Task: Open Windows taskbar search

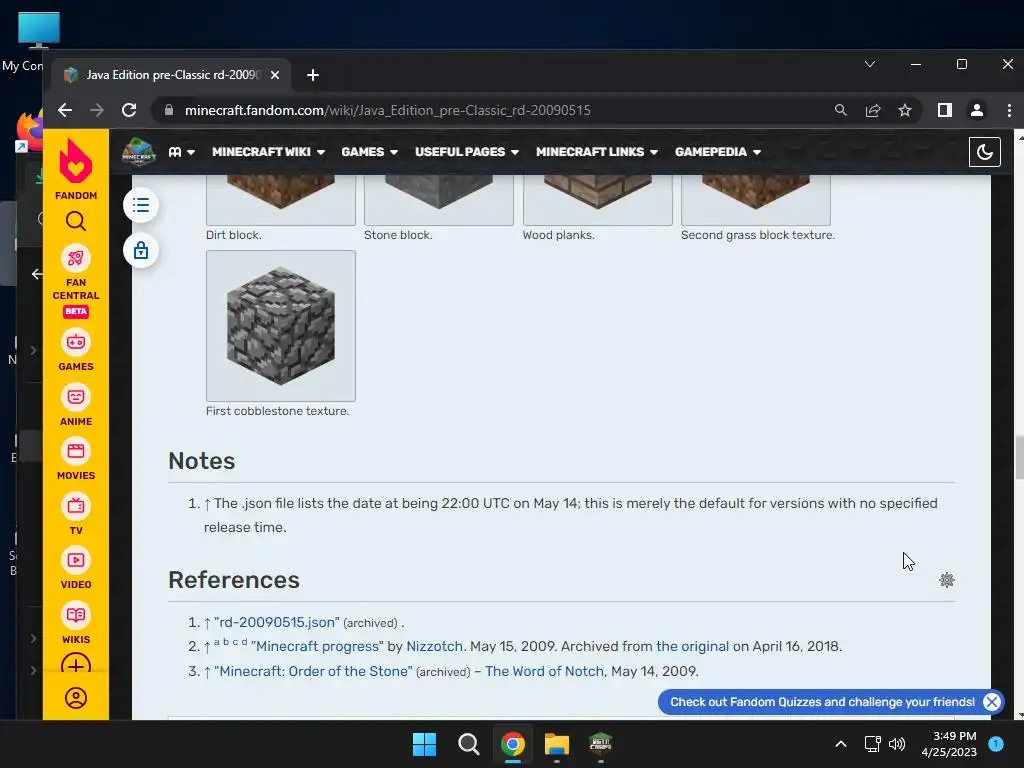Action: coord(468,744)
